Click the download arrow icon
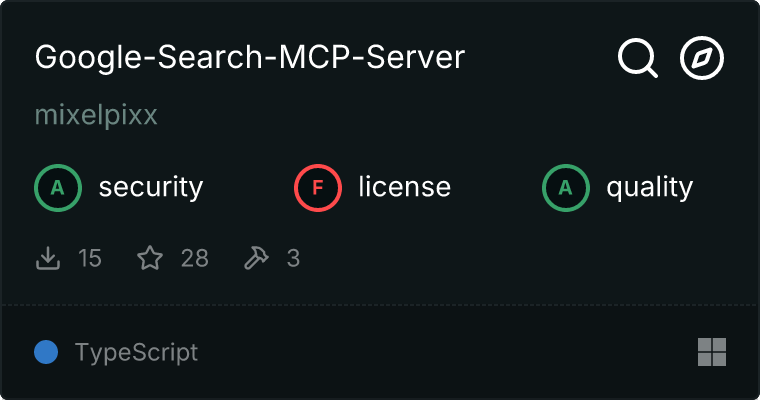 (48, 259)
